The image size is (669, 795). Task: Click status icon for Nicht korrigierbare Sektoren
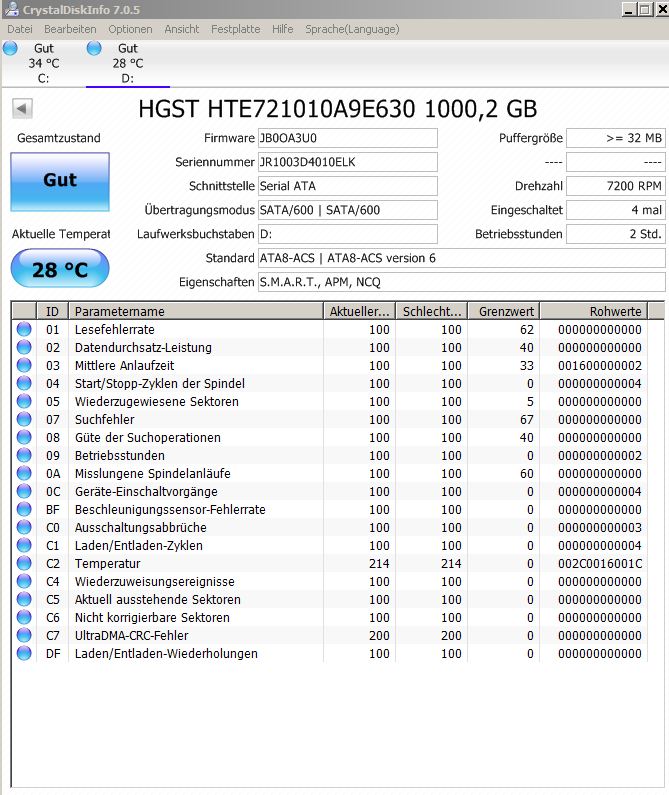(x=24, y=617)
